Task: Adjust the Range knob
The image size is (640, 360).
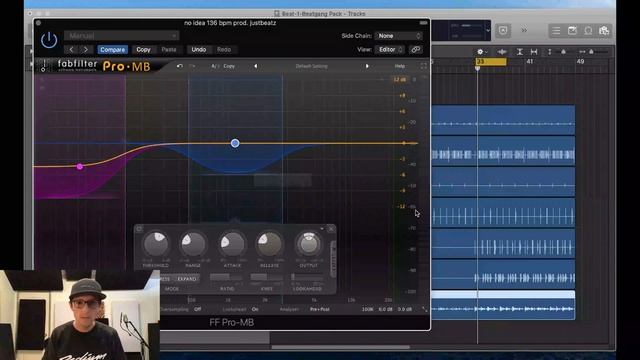Action: [193, 244]
